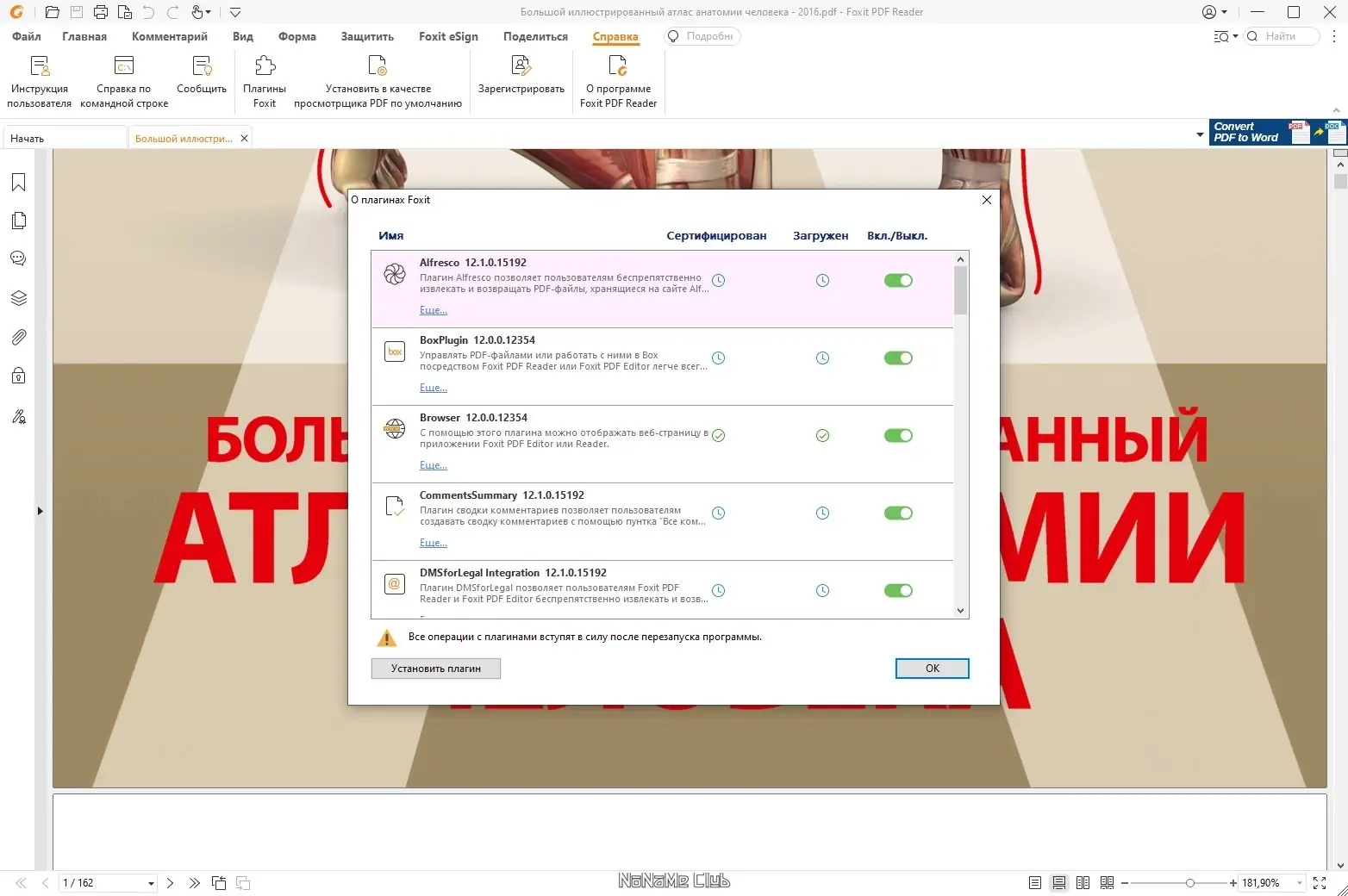
Task: Expand the Hand tool dropdown arrow
Action: (x=208, y=12)
